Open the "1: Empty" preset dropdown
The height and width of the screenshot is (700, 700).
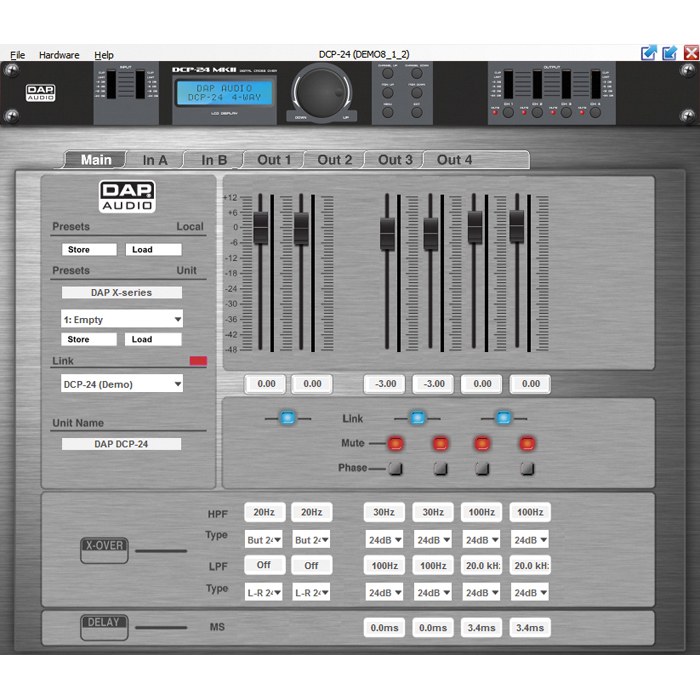122,319
